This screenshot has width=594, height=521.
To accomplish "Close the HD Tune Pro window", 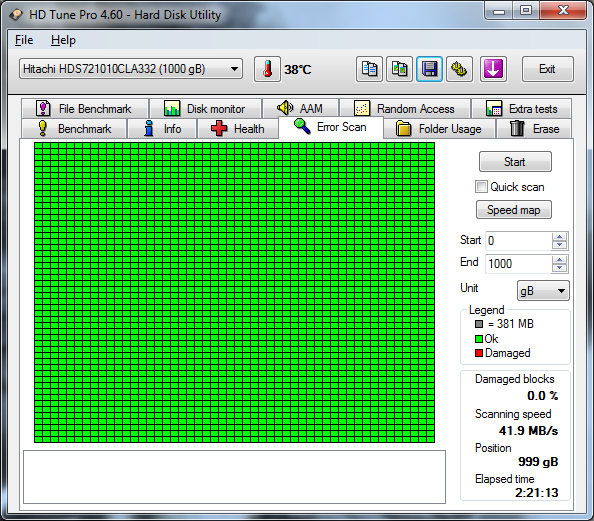I will pyautogui.click(x=563, y=11).
